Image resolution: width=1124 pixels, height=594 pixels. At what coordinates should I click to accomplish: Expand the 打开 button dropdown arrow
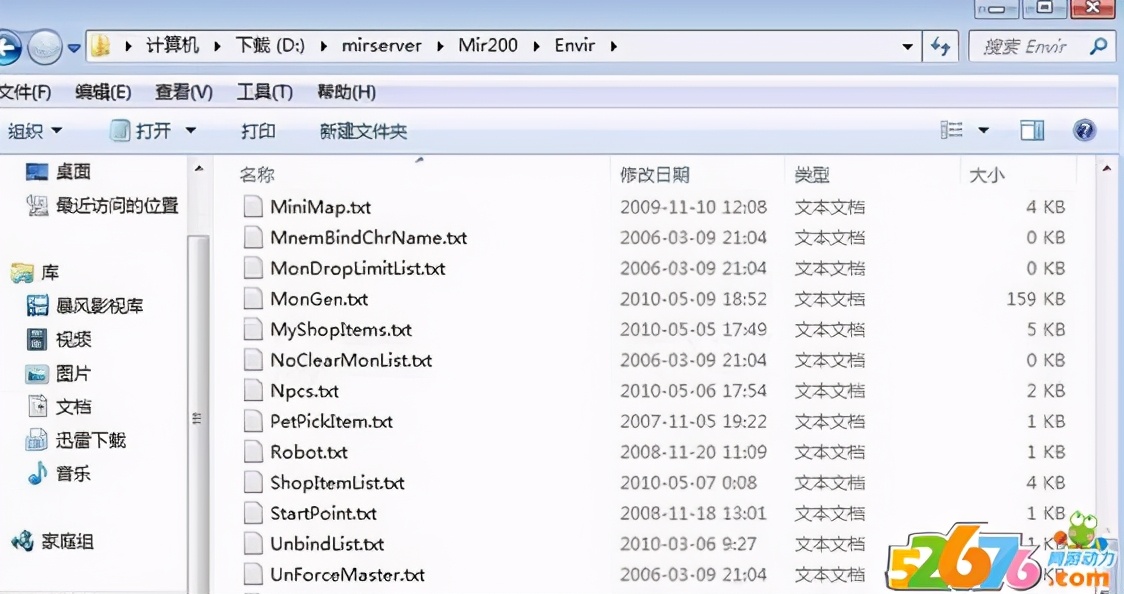pyautogui.click(x=191, y=131)
